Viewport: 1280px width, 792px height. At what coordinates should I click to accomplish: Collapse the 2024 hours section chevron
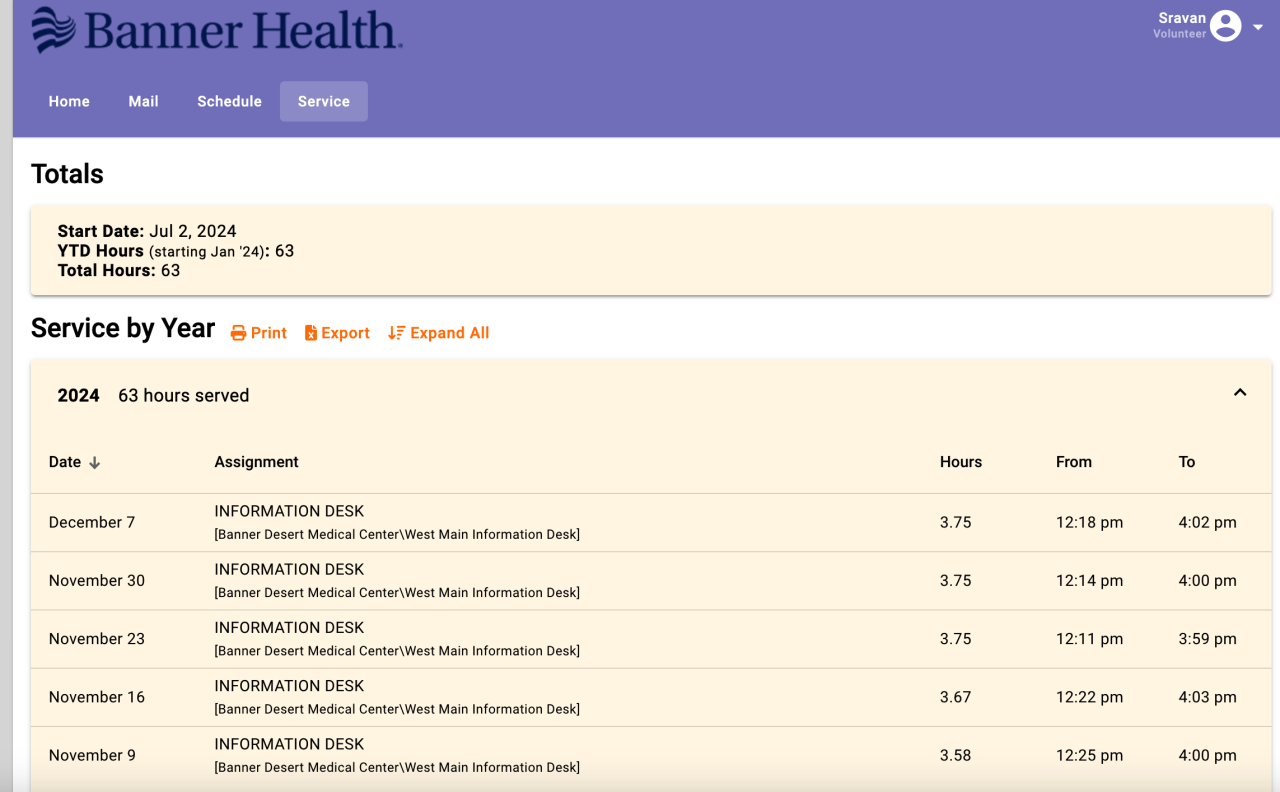click(1240, 393)
